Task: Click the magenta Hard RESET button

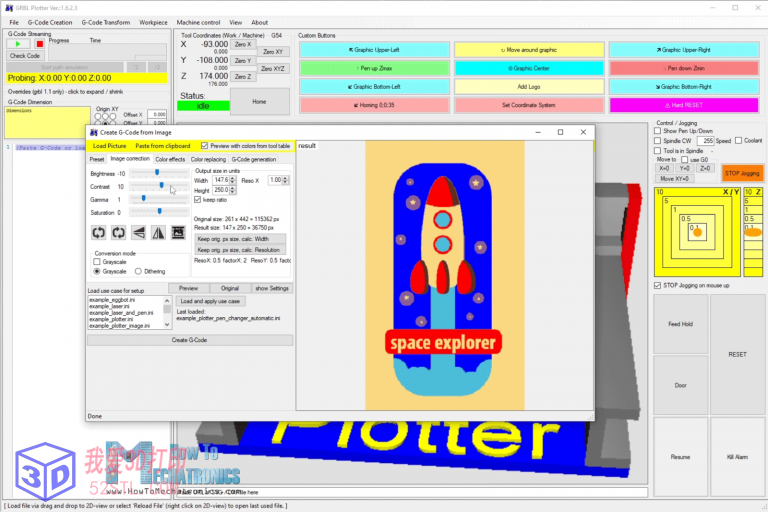Action: (x=684, y=105)
